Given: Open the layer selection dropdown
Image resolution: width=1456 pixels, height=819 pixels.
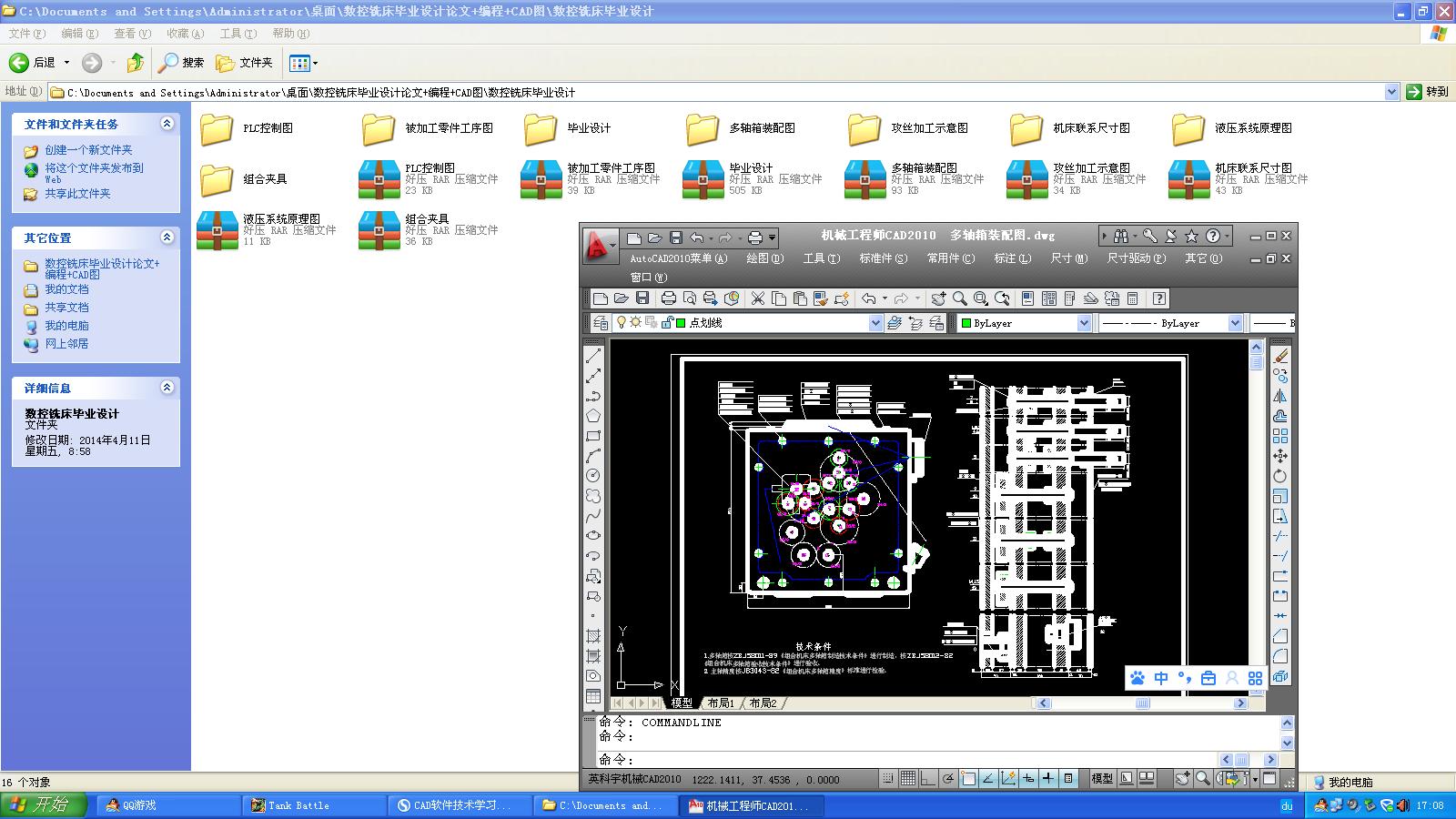Looking at the screenshot, I should tap(875, 322).
